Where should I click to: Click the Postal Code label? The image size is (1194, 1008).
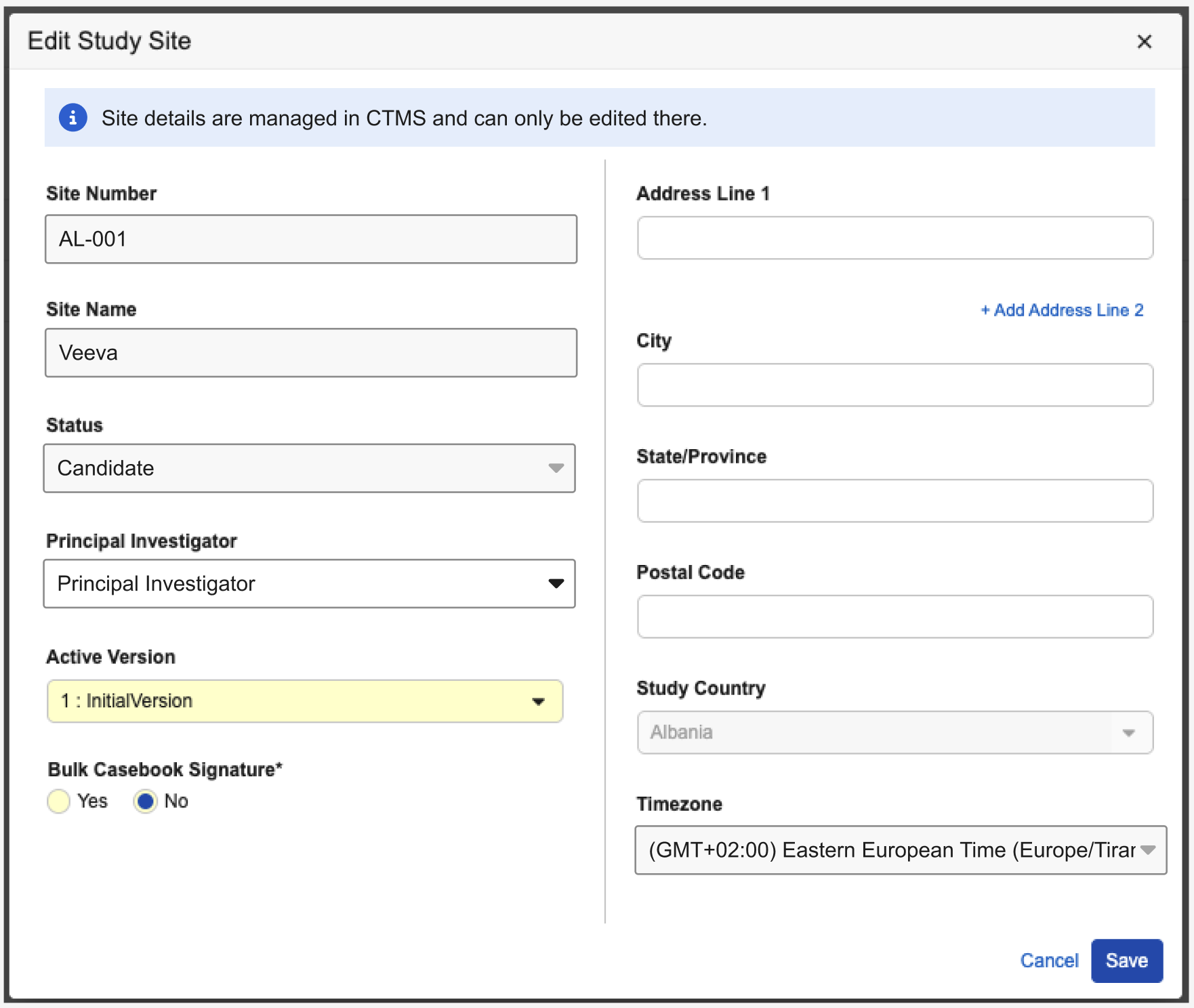(x=691, y=572)
